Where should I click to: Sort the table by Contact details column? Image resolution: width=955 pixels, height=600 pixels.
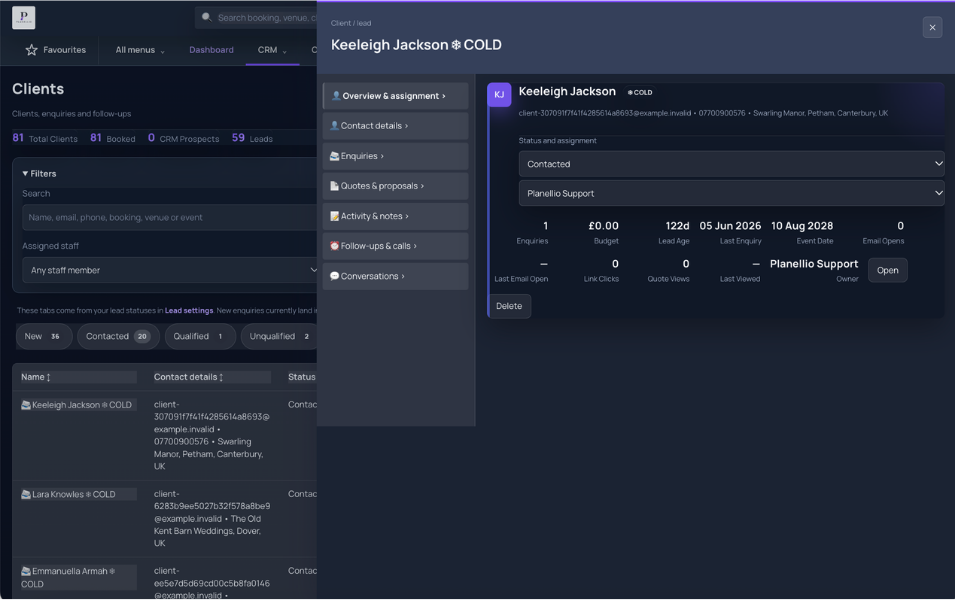[188, 377]
